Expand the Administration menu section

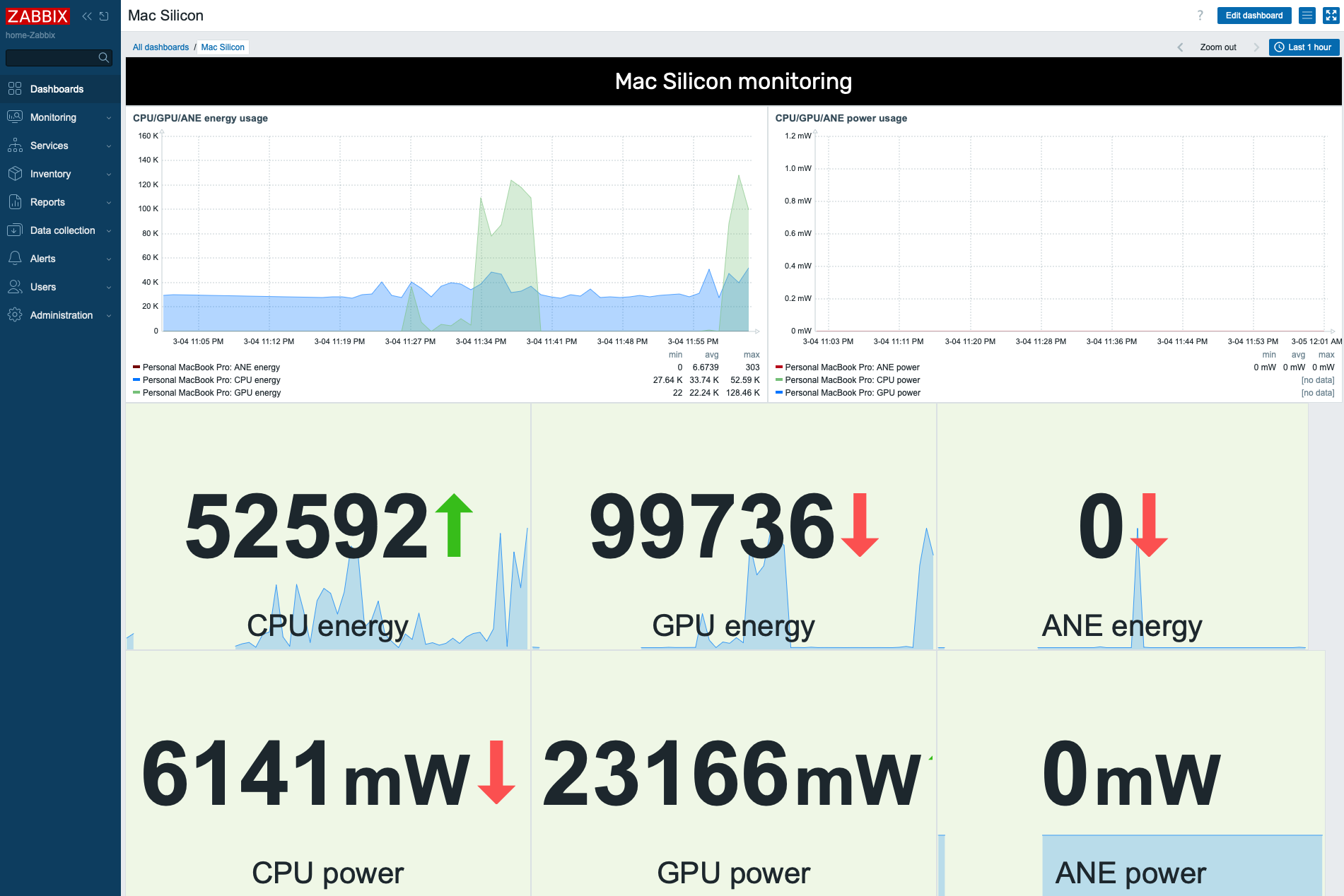(60, 315)
